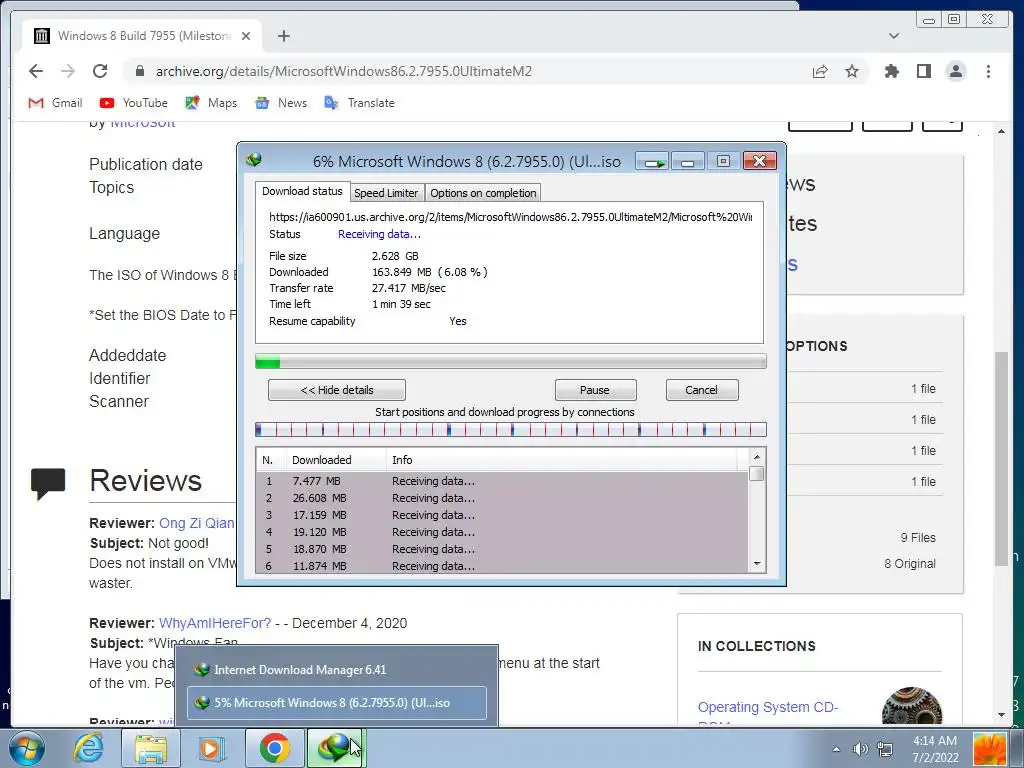Click the Info column header

562,460
